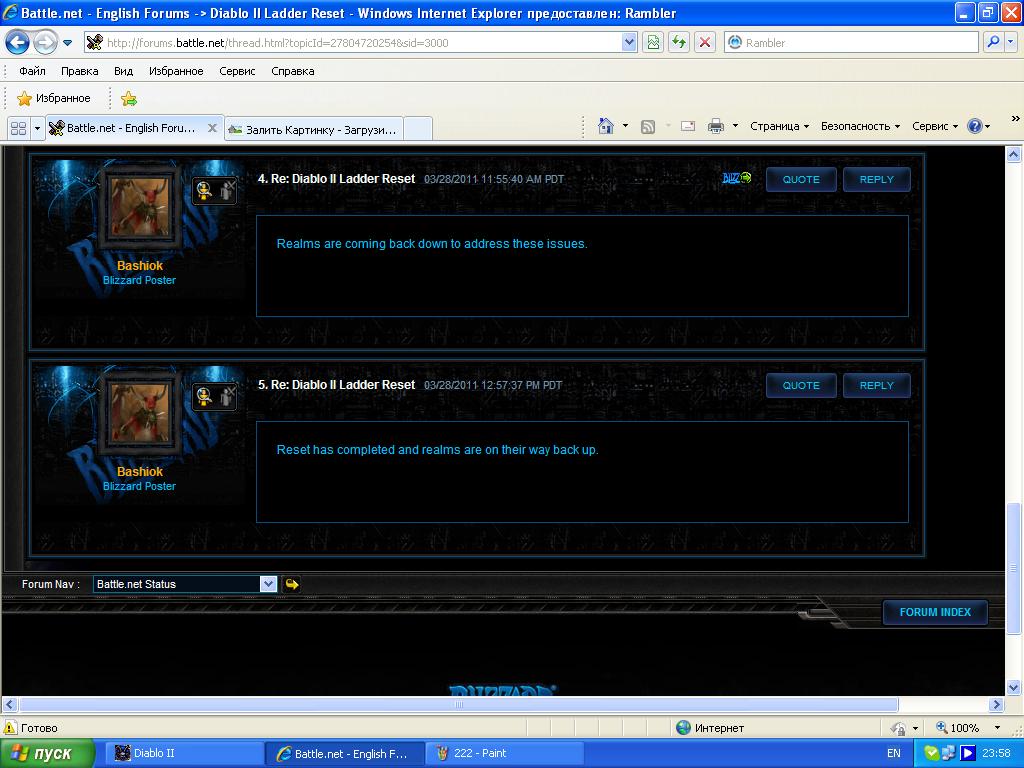Click the horizontal scrollbar right arrow
This screenshot has height=768, width=1024.
pyautogui.click(x=997, y=704)
